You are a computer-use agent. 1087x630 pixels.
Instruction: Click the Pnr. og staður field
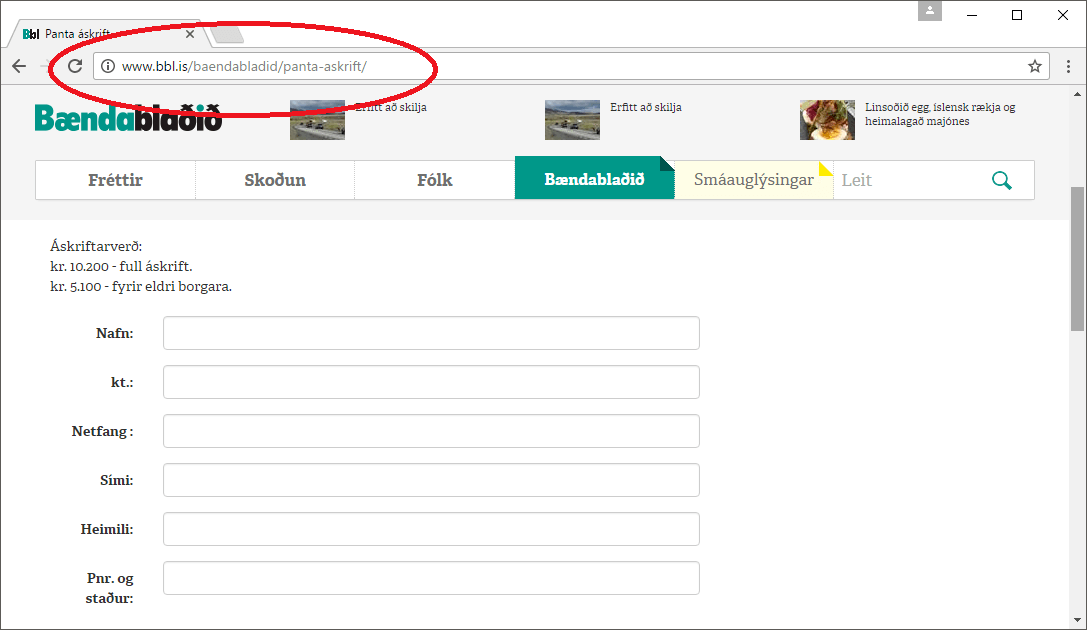(431, 578)
